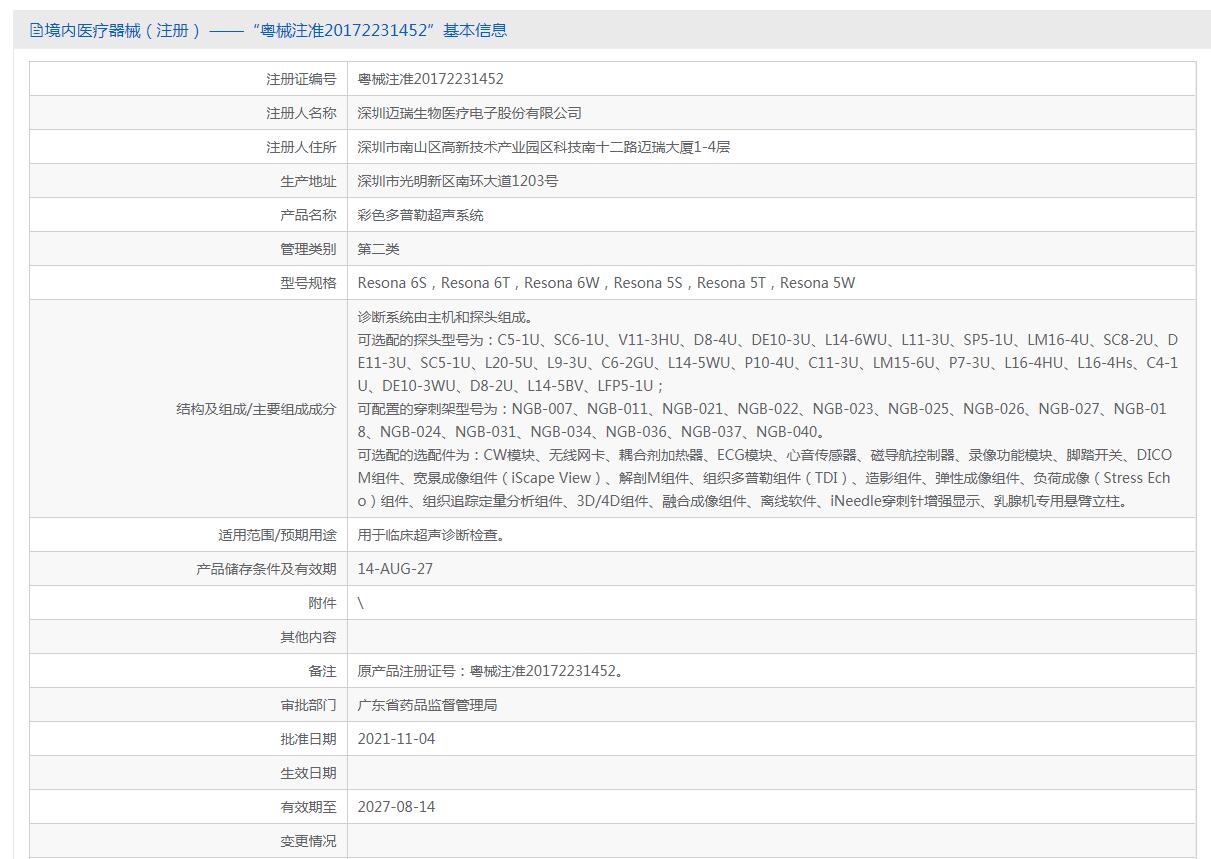Viewport: 1211px width, 859px height.
Task: Select 第二类 category value
Action: click(379, 249)
